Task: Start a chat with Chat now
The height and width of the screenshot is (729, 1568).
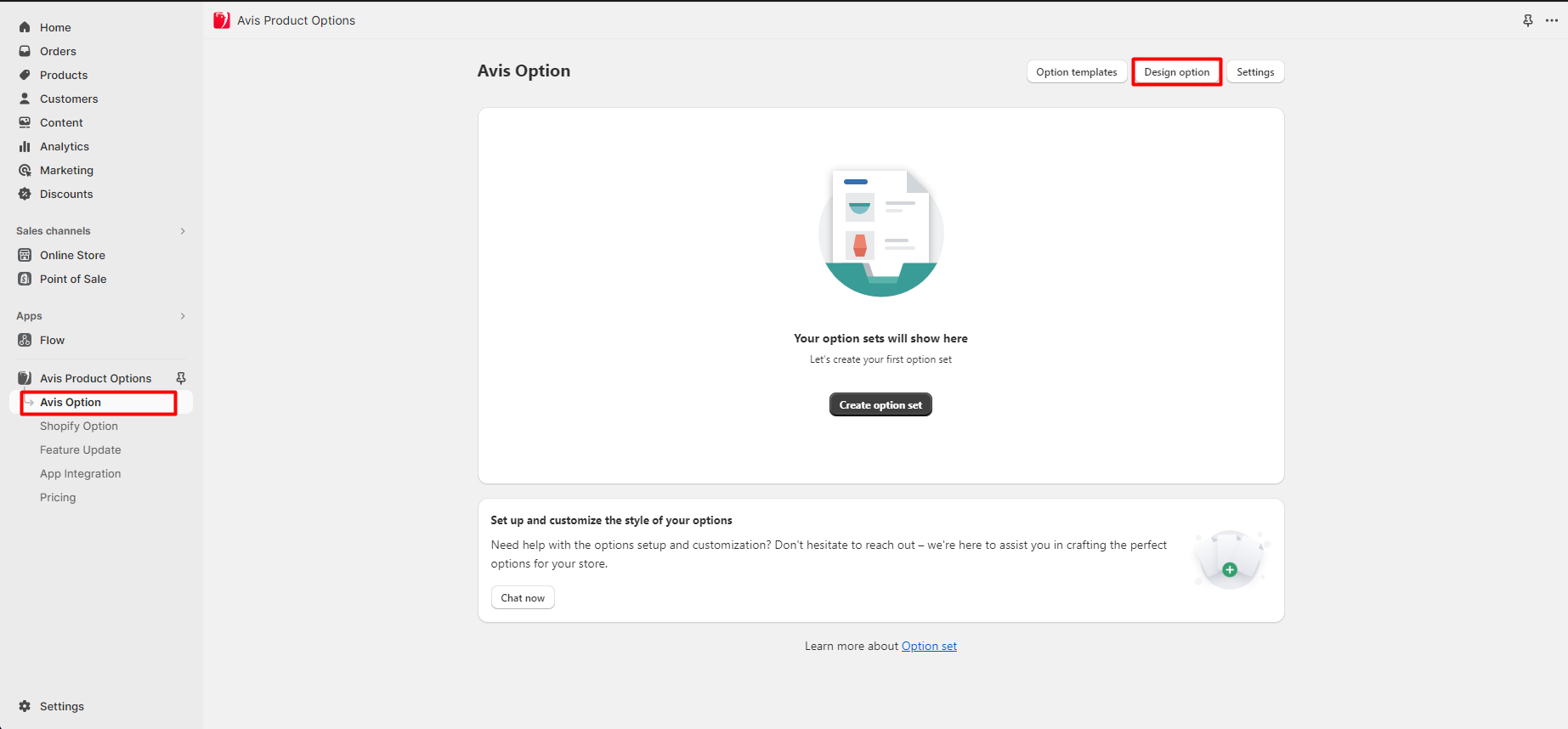Action: click(523, 598)
